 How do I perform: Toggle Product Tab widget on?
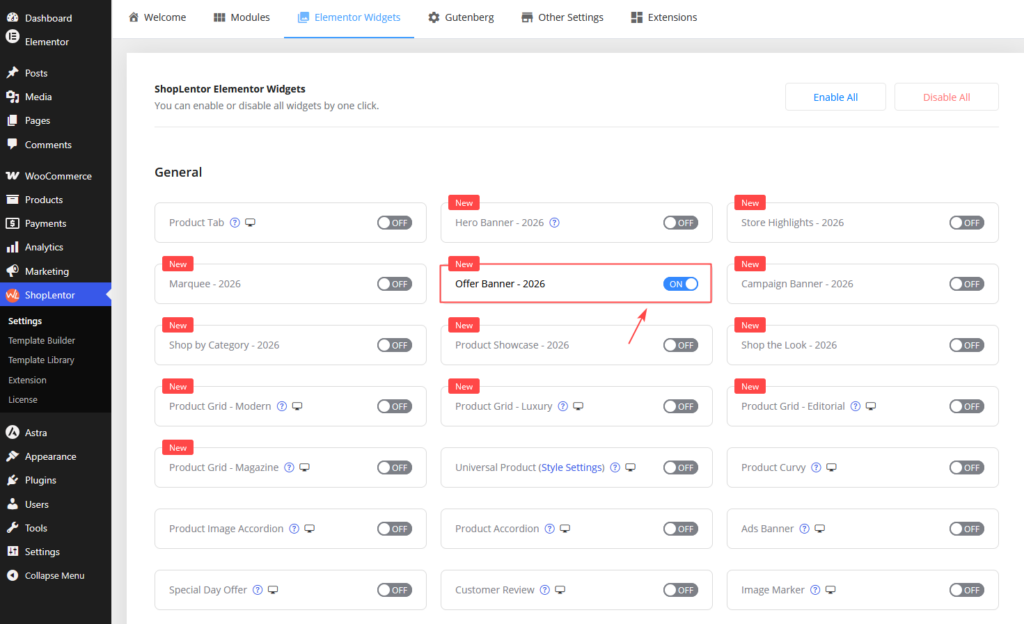click(394, 223)
